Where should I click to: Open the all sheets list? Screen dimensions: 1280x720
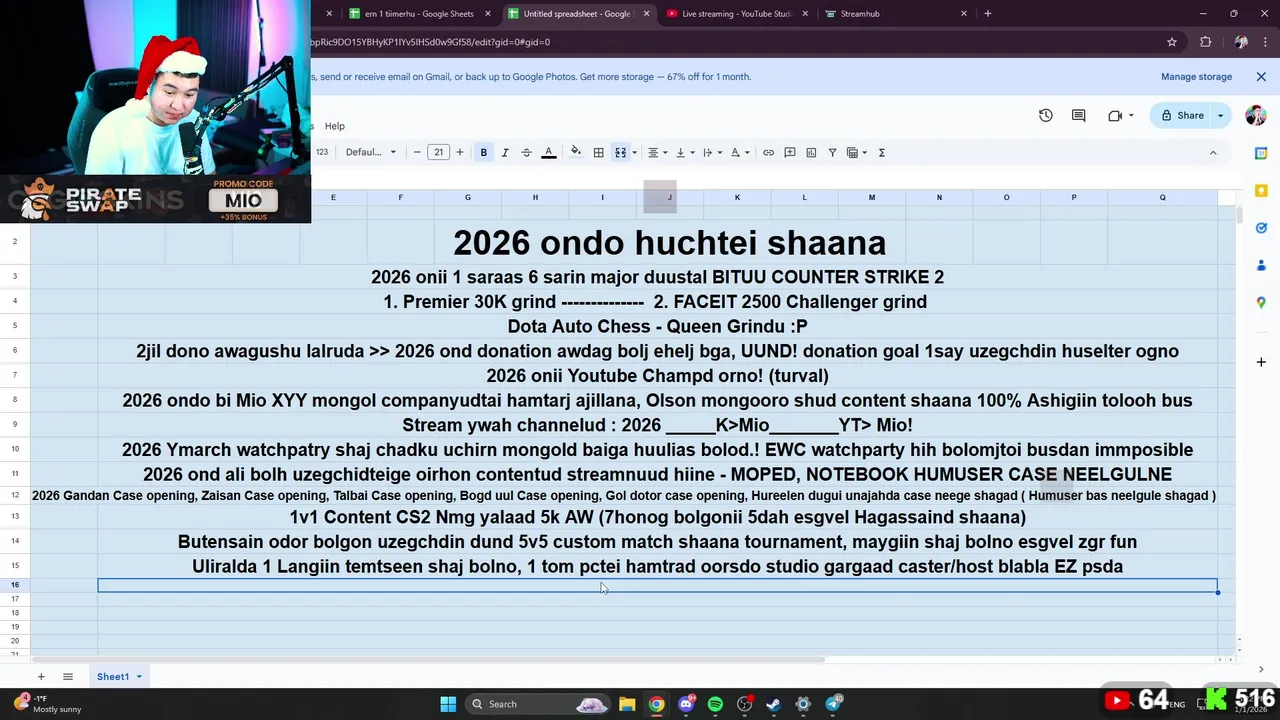coord(68,677)
